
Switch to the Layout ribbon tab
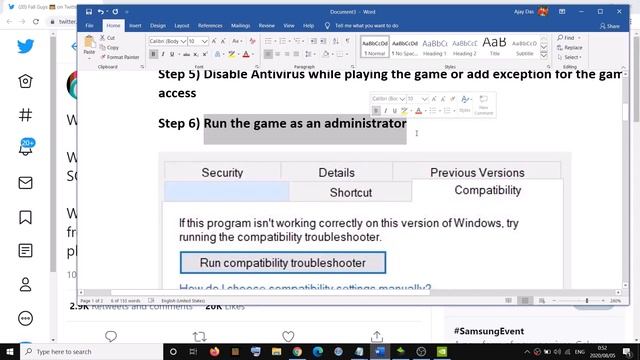182,26
